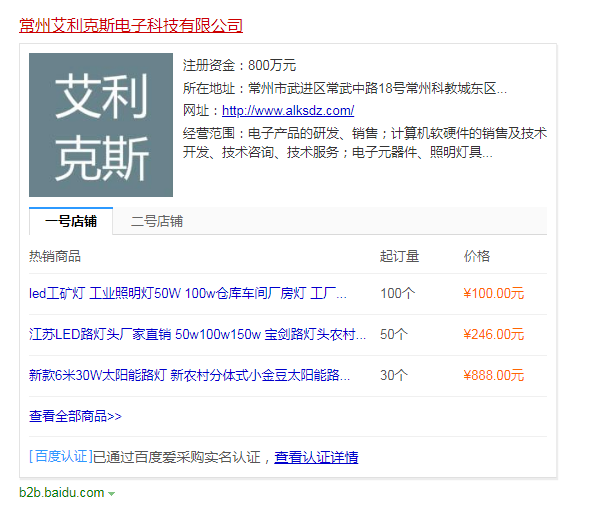Open the 查看认证详情 link

[316, 457]
